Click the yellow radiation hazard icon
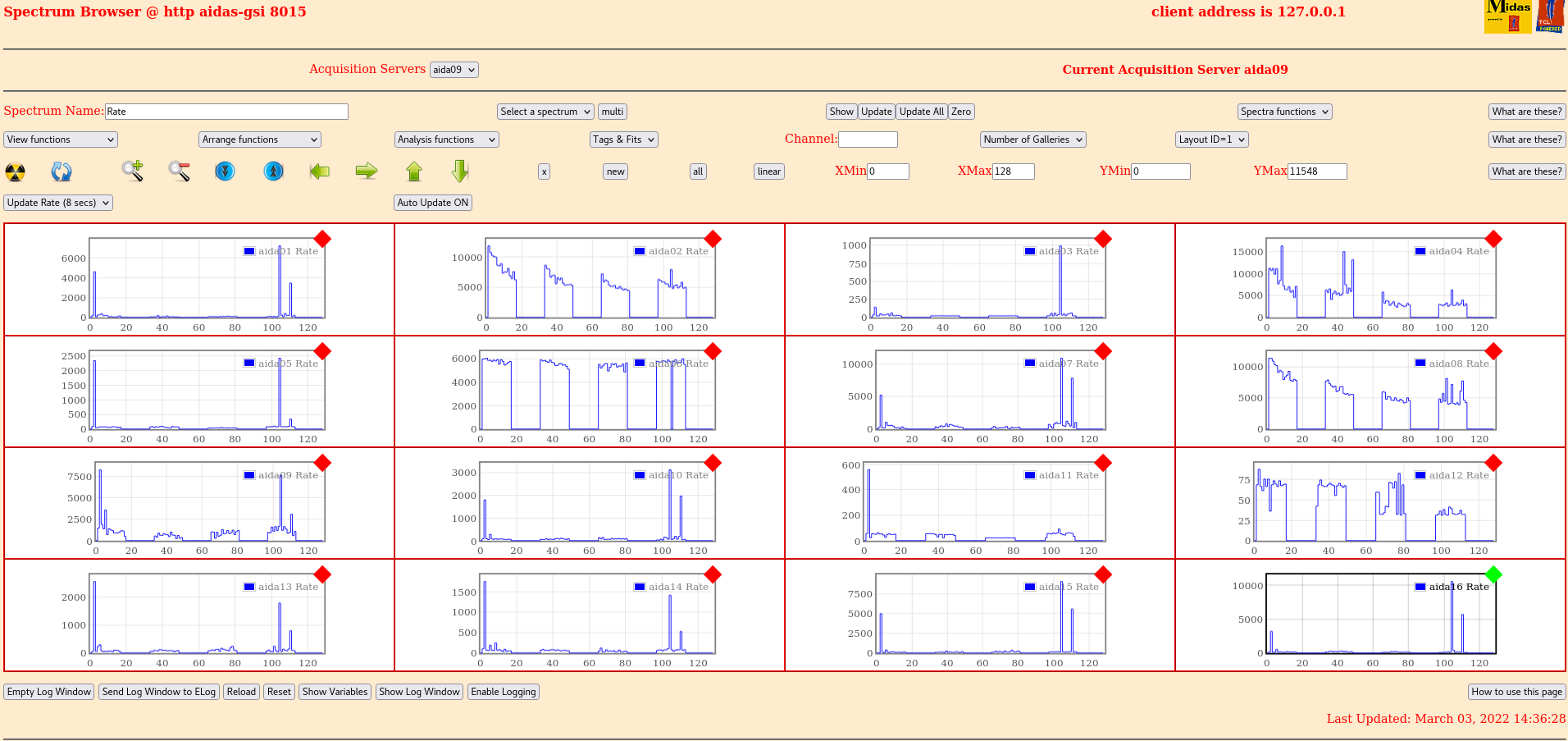The width and height of the screenshot is (1568, 741). pos(15,172)
